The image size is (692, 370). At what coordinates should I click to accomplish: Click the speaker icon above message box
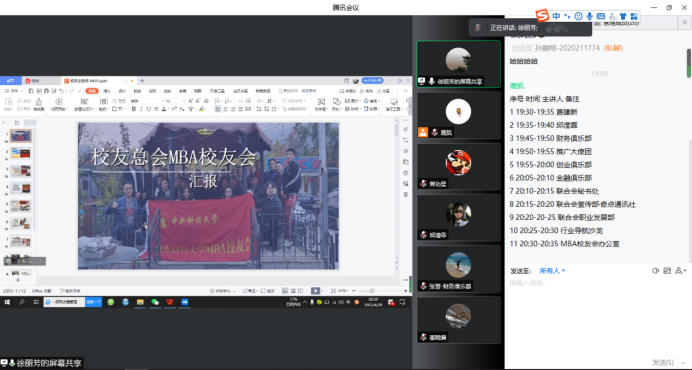[656, 271]
